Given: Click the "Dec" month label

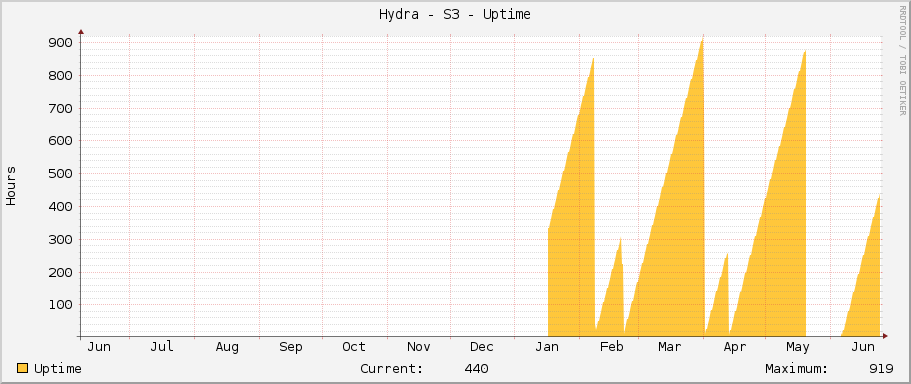Looking at the screenshot, I should [x=482, y=347].
